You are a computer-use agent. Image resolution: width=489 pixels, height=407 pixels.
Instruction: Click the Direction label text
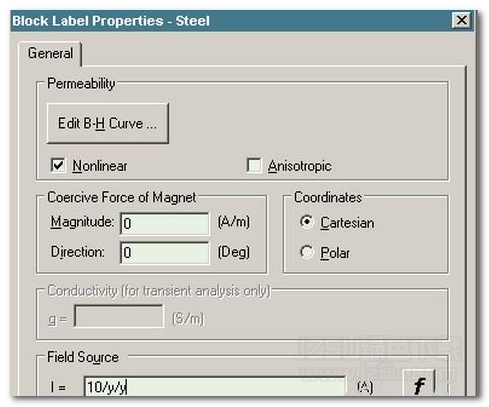pos(77,252)
